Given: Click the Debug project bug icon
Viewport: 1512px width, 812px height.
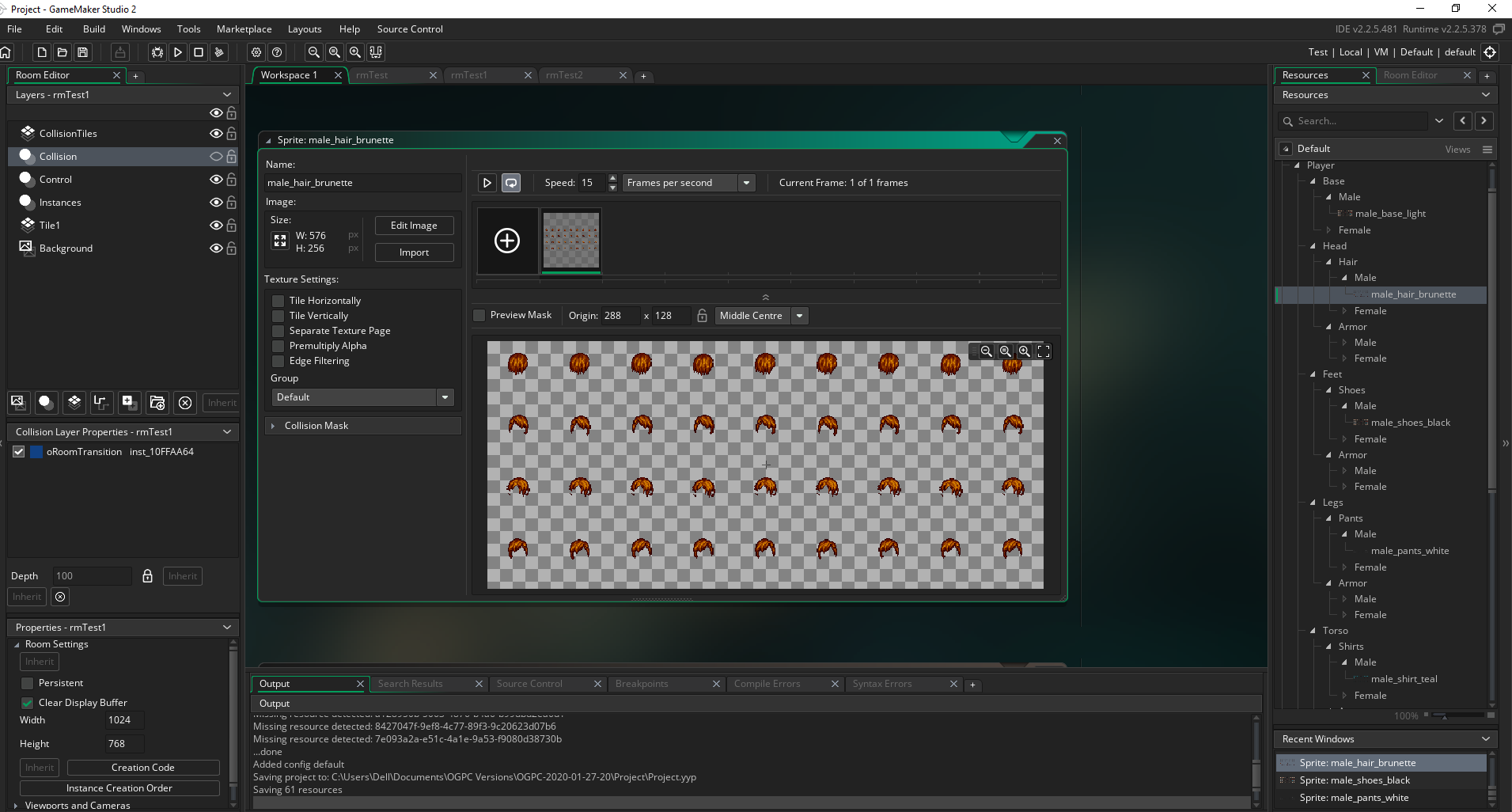Looking at the screenshot, I should [x=157, y=52].
